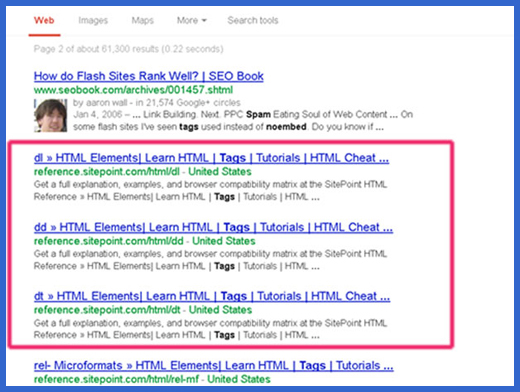Open 'rel- Microformats » HTML Elements' result
Viewport: 520px width, 392px height.
tap(213, 366)
